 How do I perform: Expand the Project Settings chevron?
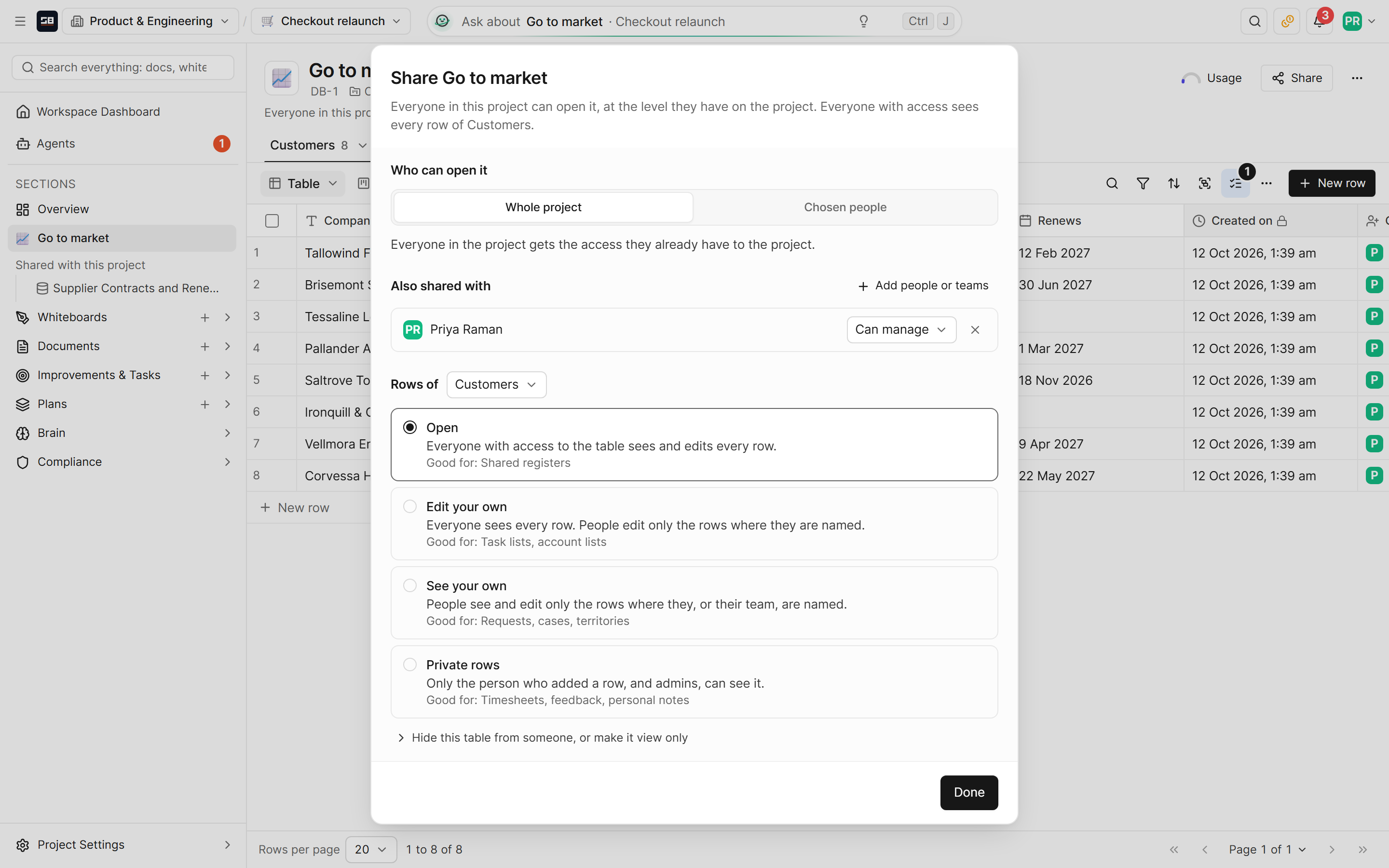[227, 844]
